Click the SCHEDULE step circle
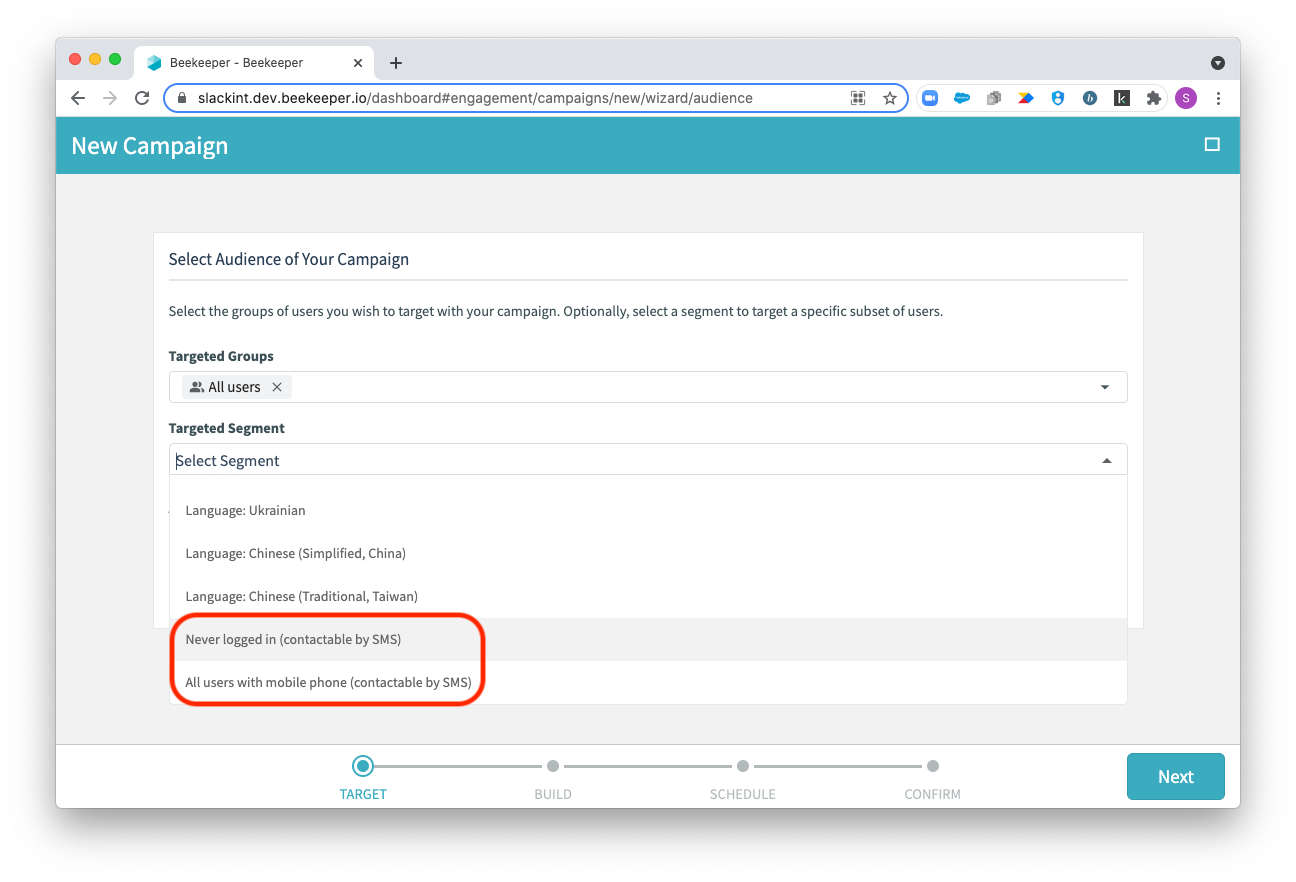 click(743, 765)
